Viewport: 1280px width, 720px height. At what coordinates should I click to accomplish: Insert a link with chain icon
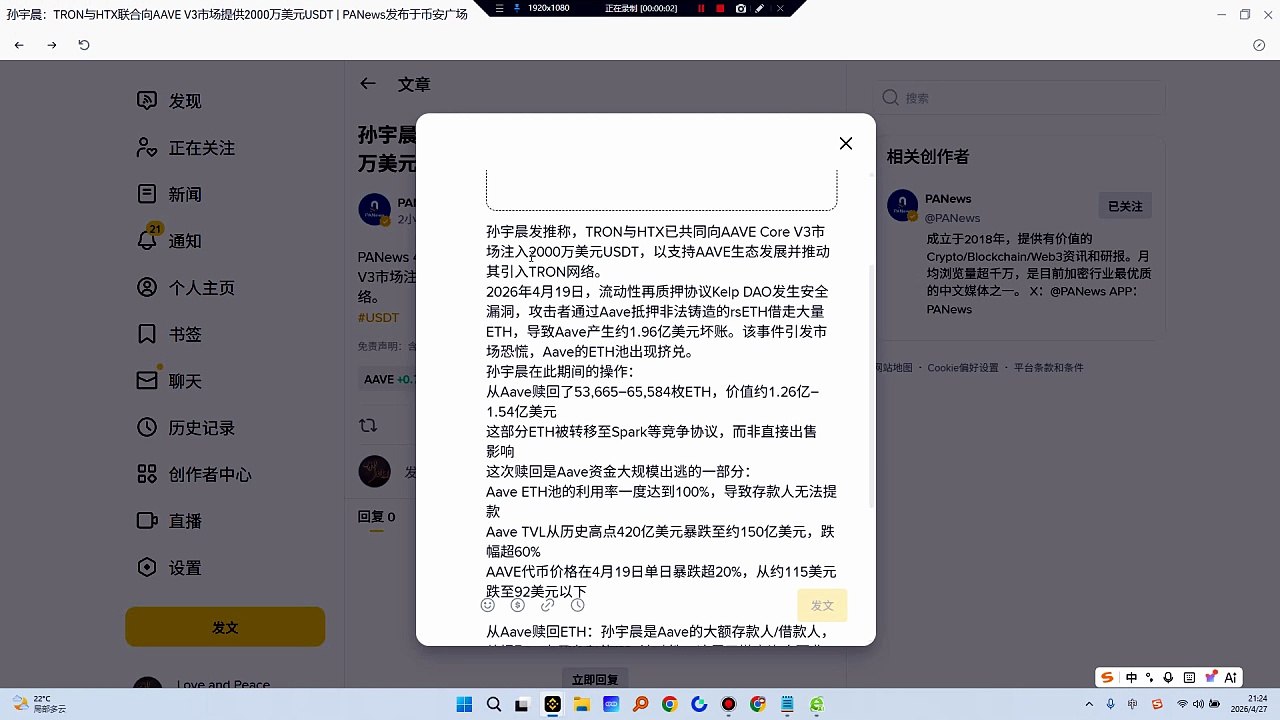point(547,605)
